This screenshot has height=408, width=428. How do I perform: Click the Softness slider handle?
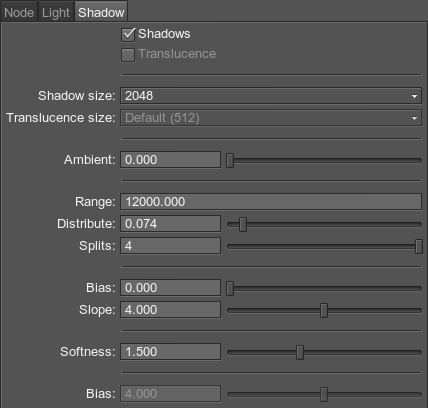point(300,352)
